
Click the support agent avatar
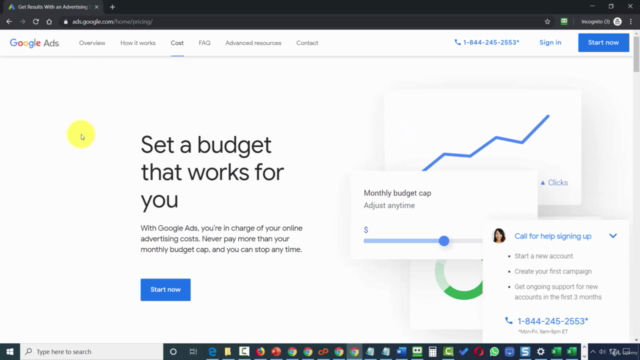tap(499, 236)
